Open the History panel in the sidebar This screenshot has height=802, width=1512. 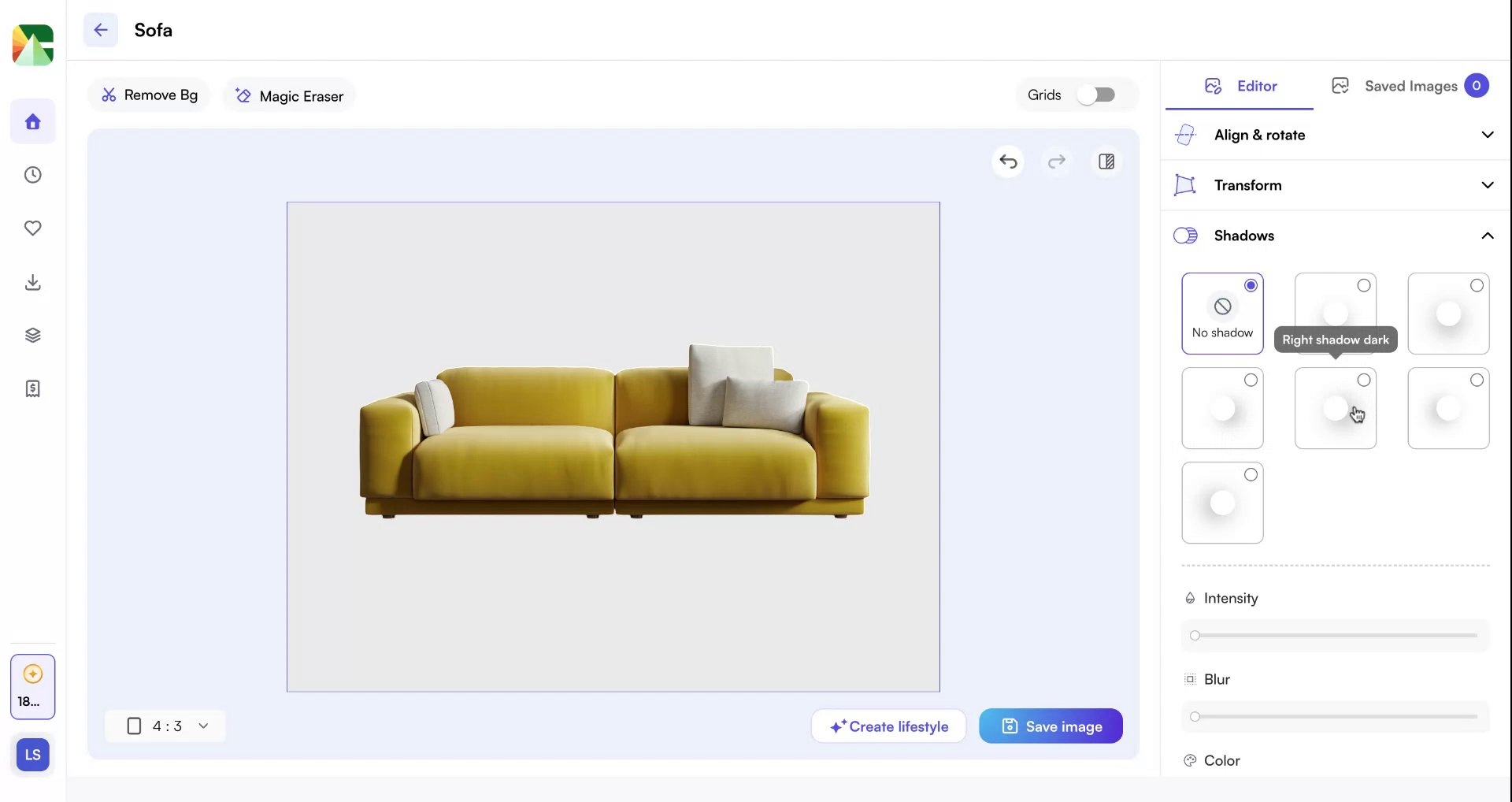click(x=32, y=175)
